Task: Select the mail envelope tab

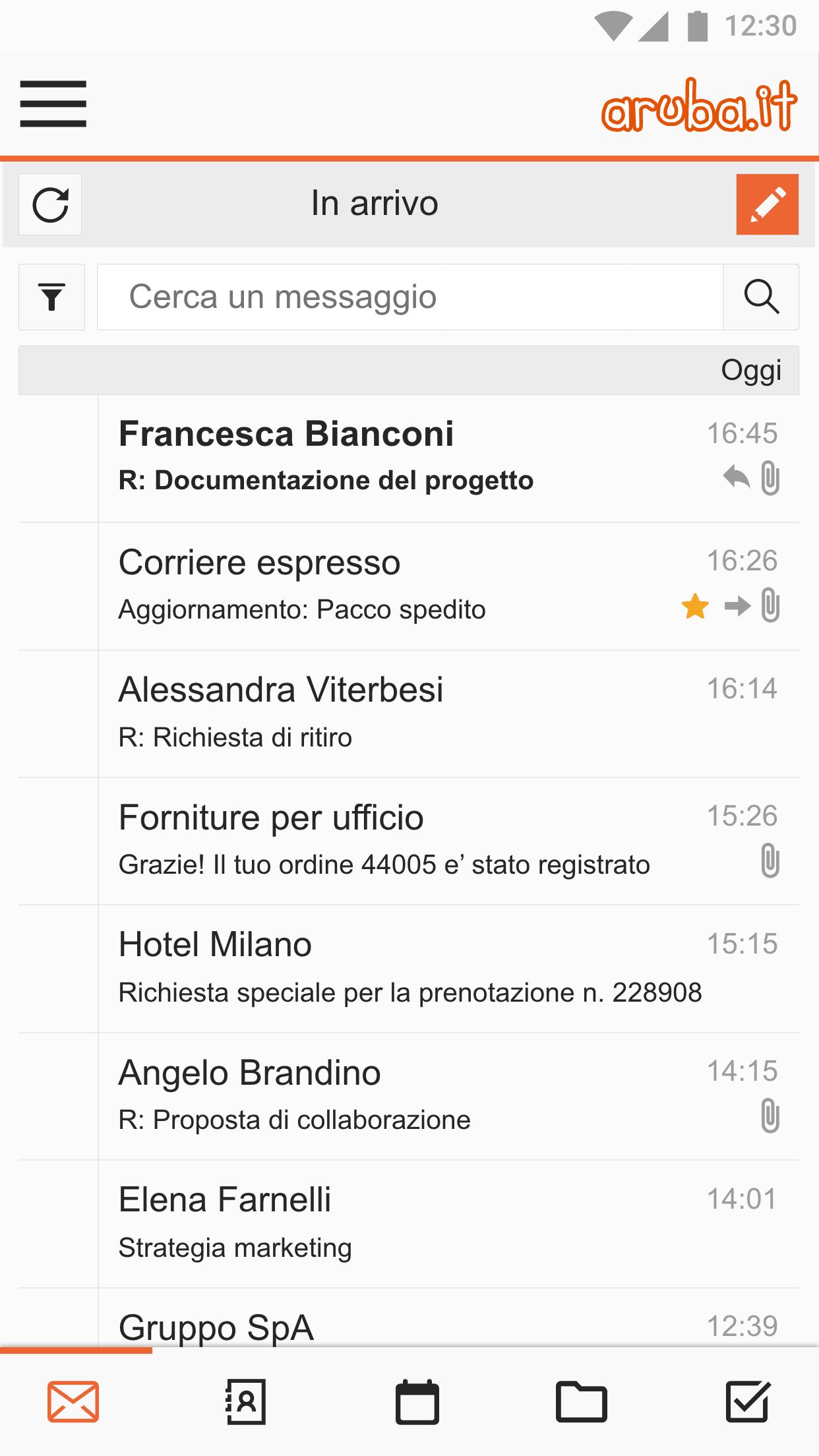Action: (73, 1401)
